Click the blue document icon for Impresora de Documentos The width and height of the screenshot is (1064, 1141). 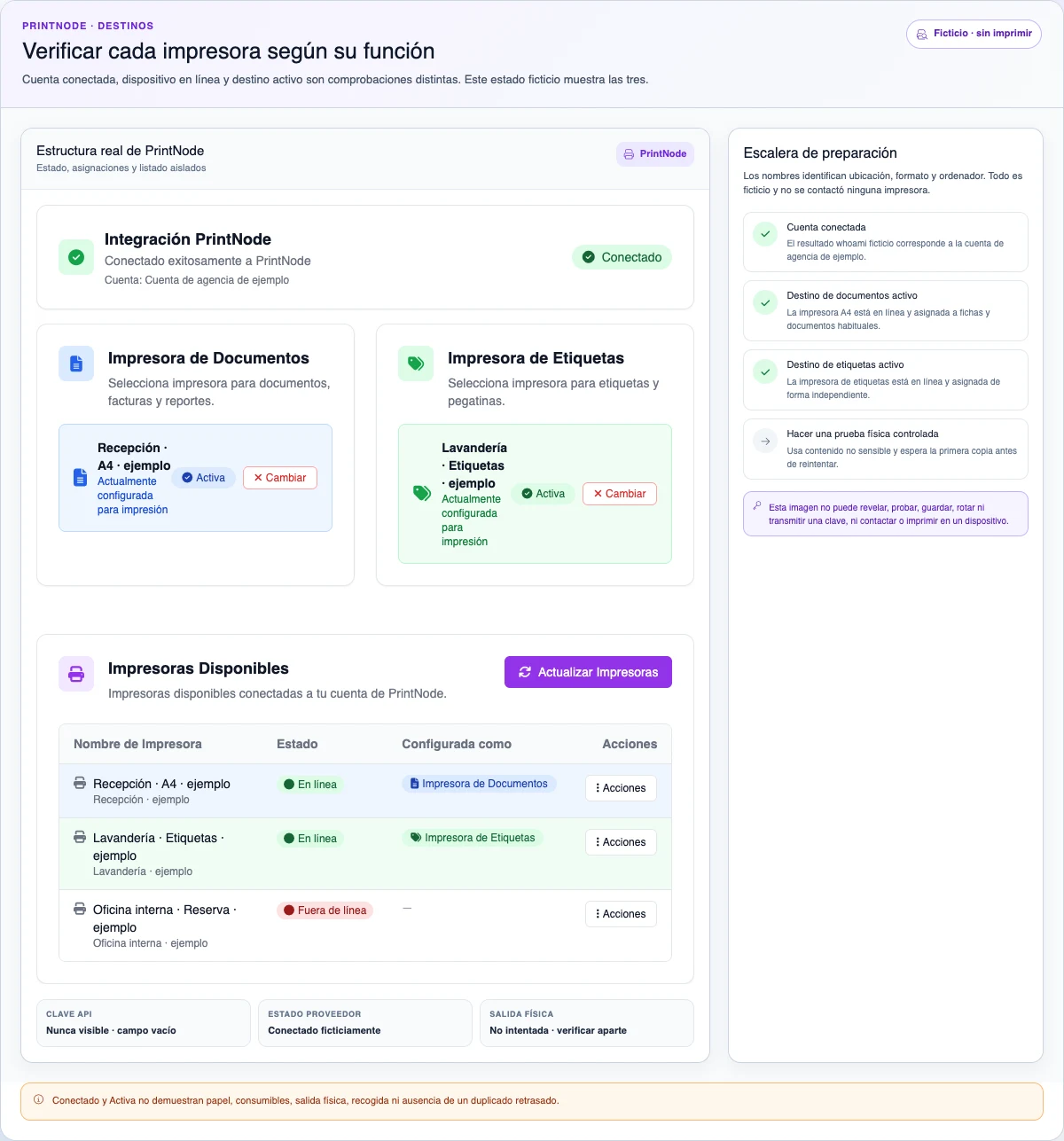[76, 363]
